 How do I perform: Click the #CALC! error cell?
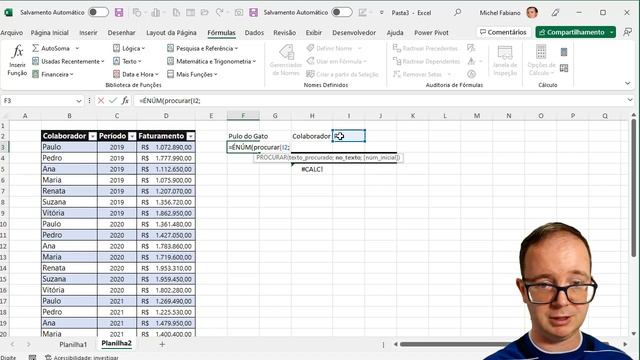tap(312, 169)
